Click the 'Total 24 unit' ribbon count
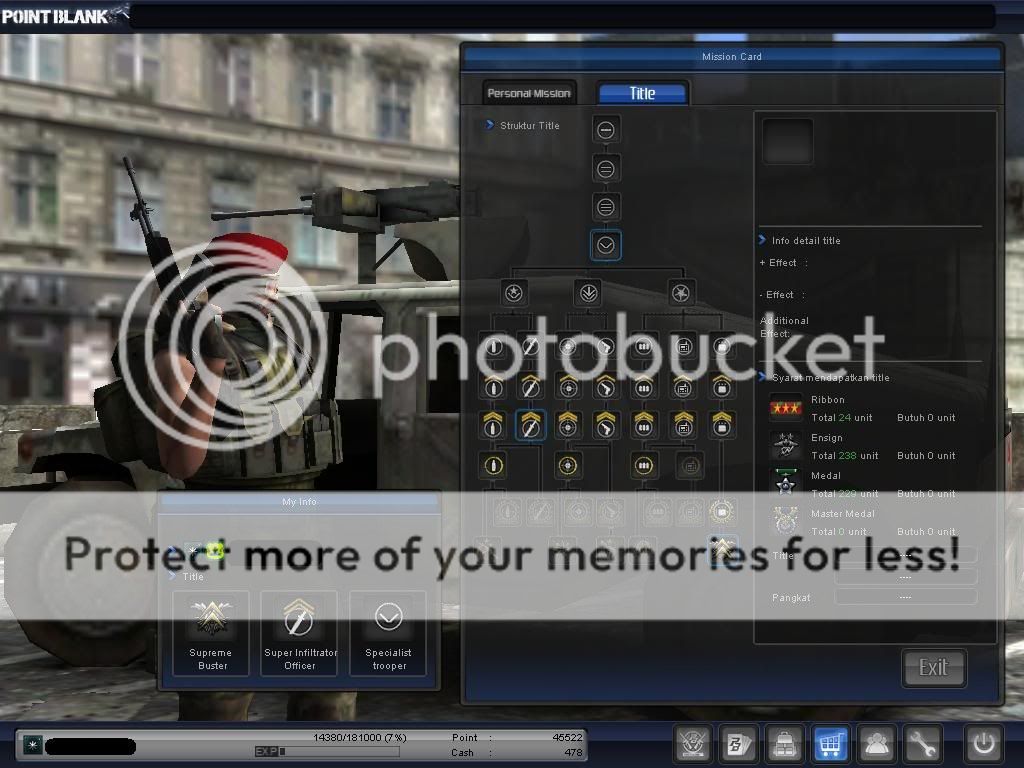The width and height of the screenshot is (1024, 768). 842,417
